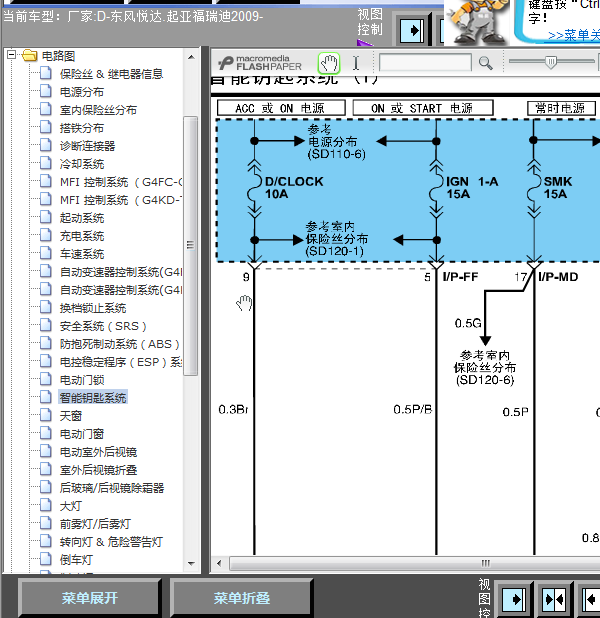This screenshot has height=618, width=600.
Task: Open the 电动门锁 entry
Action: pos(82,380)
